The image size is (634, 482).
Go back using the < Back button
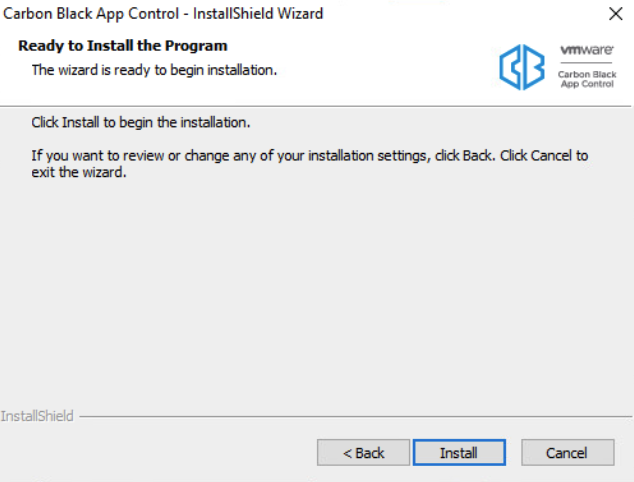click(363, 452)
